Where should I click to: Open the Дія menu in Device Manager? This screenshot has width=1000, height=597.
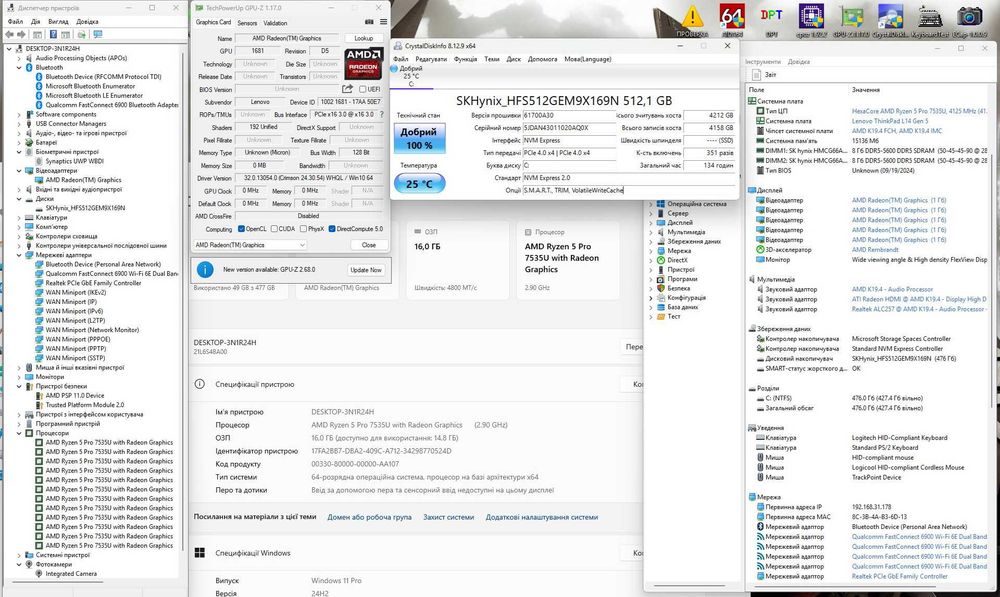(x=35, y=21)
